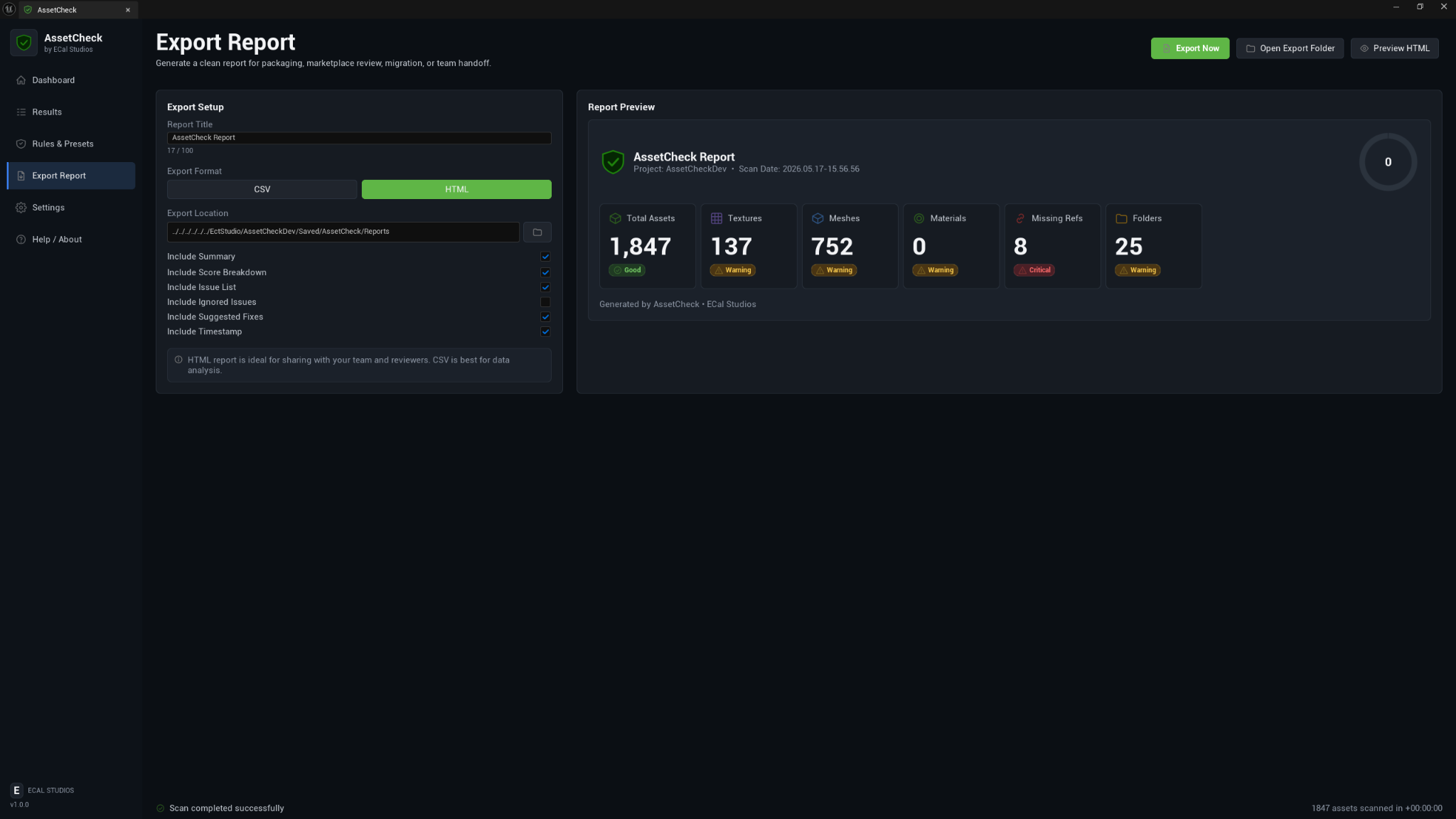This screenshot has width=1456, height=819.
Task: Click the Settings gear icon
Action: click(x=21, y=208)
